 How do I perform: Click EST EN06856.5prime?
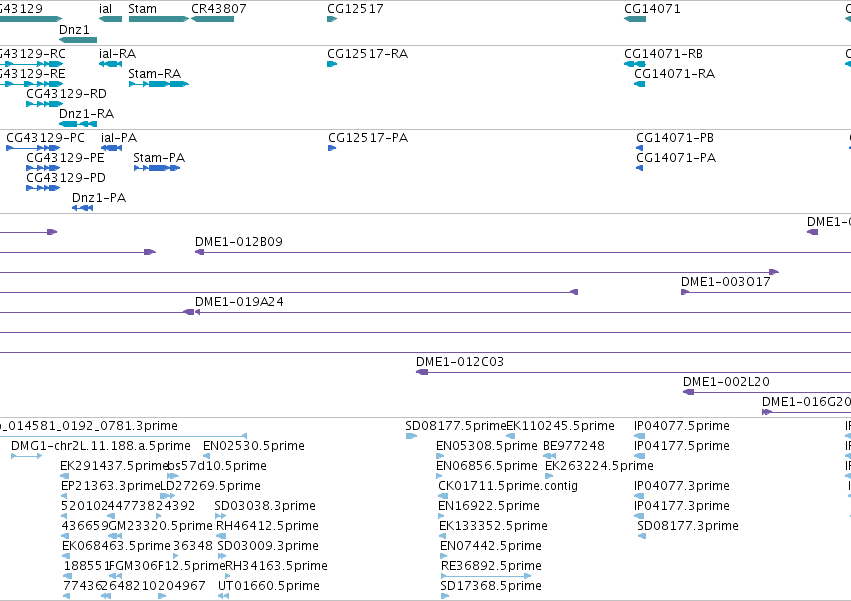coord(487,466)
